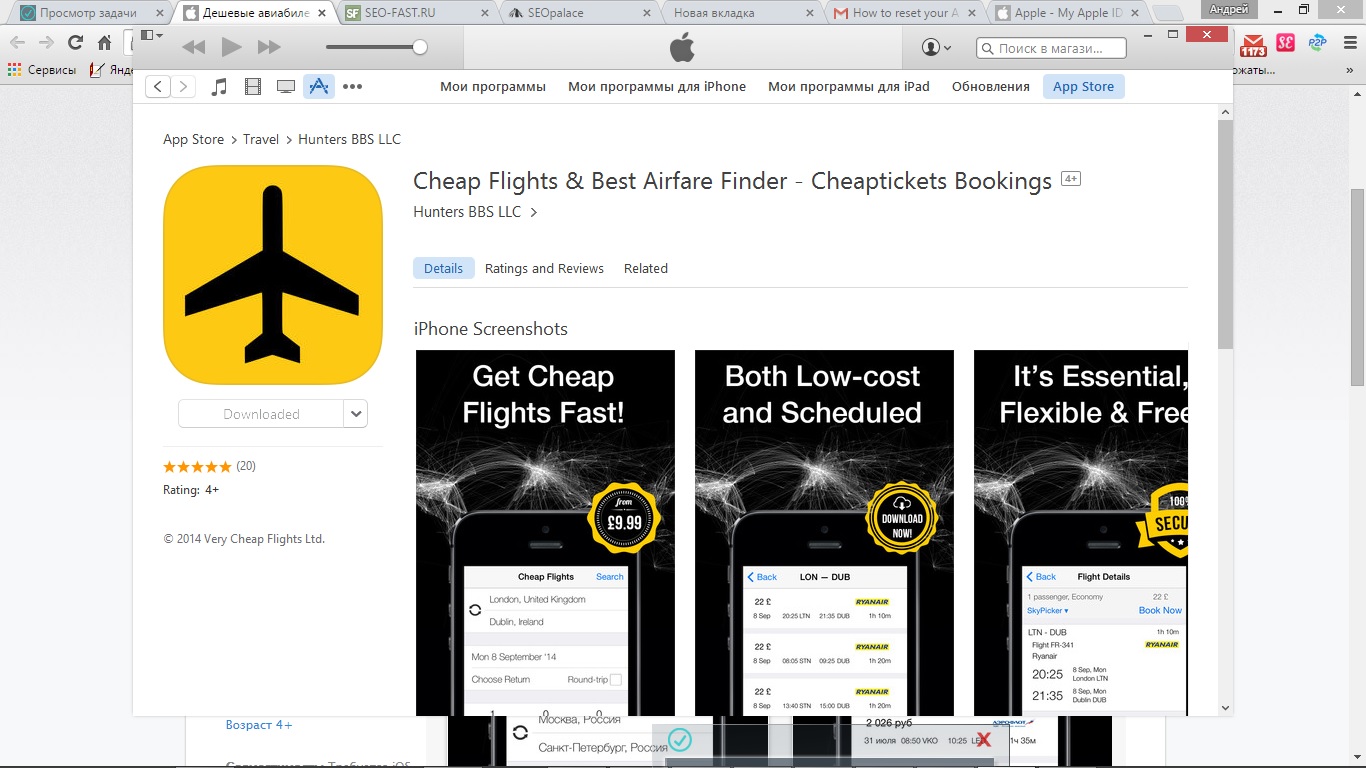Open the Get Cheap Flights Fast screenshot

coord(545,532)
